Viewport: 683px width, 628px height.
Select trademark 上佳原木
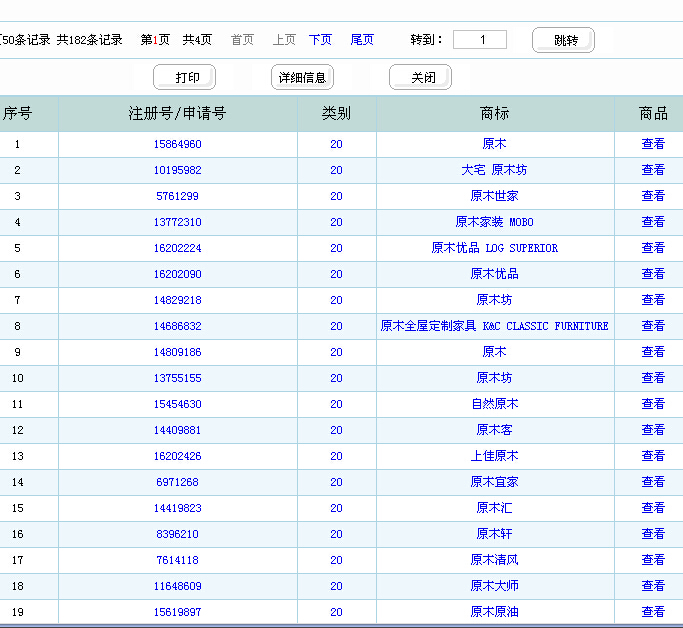(x=494, y=456)
